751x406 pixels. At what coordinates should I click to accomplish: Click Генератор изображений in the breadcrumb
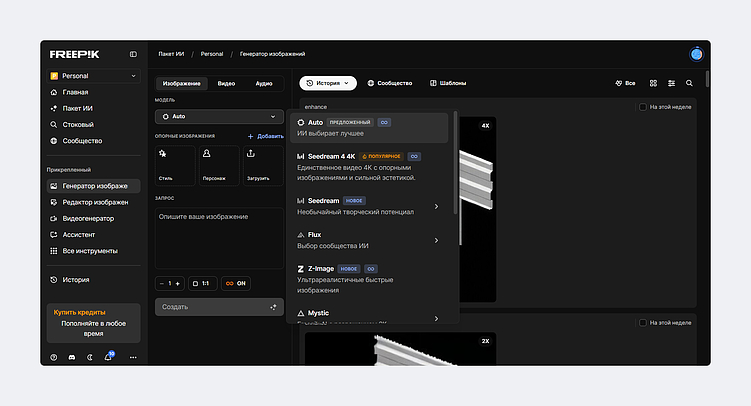pos(273,54)
